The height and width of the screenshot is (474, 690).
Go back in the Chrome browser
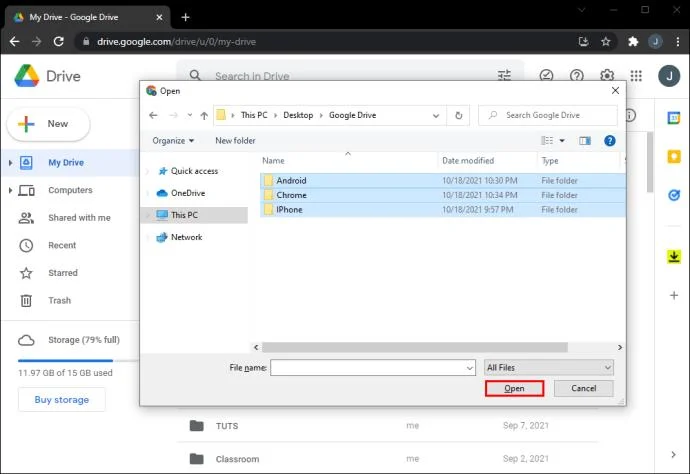pyautogui.click(x=15, y=42)
